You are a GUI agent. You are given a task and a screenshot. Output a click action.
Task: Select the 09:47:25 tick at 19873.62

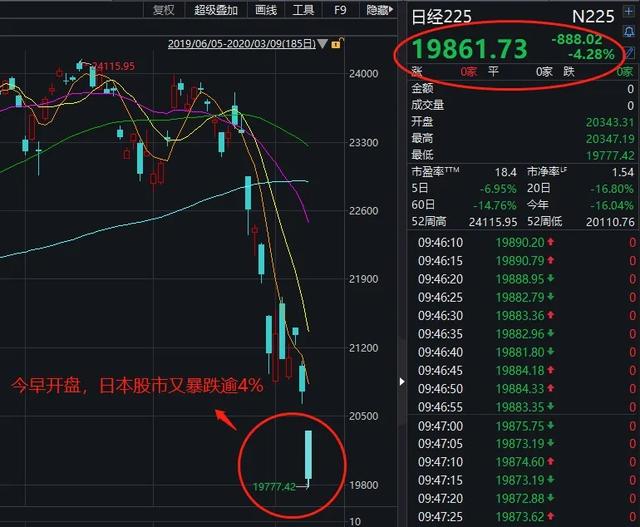[x=524, y=517]
